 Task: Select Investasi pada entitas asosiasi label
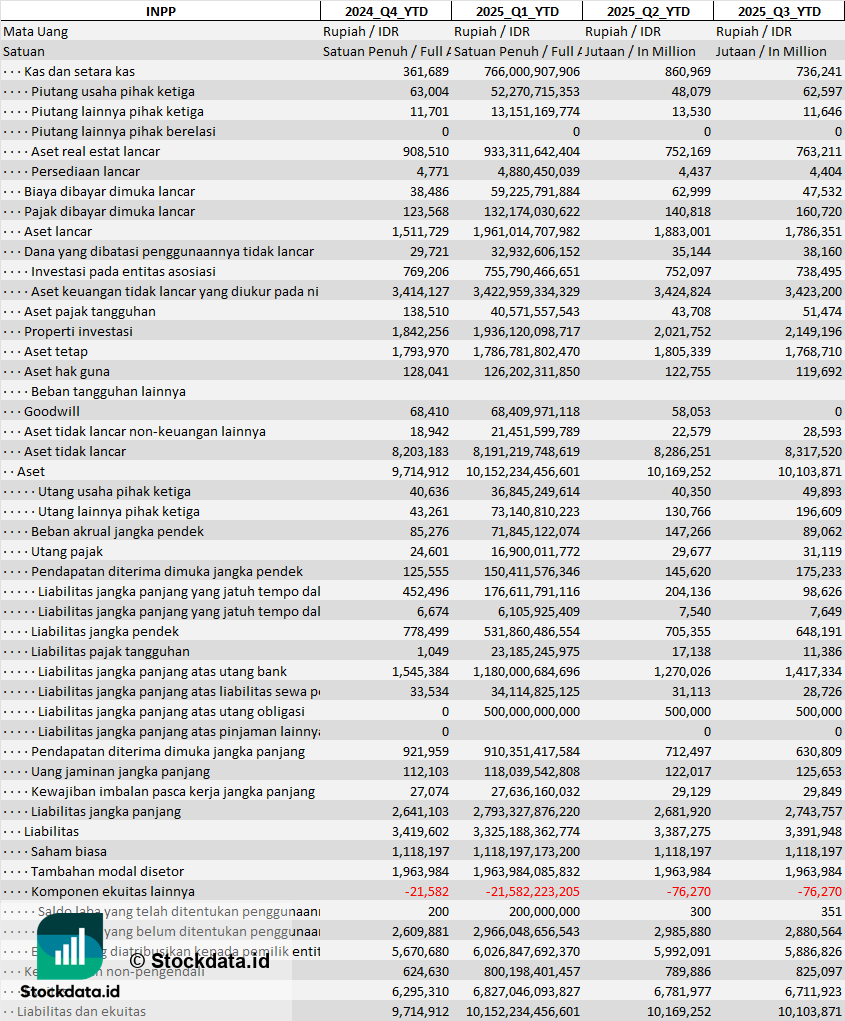coord(123,272)
